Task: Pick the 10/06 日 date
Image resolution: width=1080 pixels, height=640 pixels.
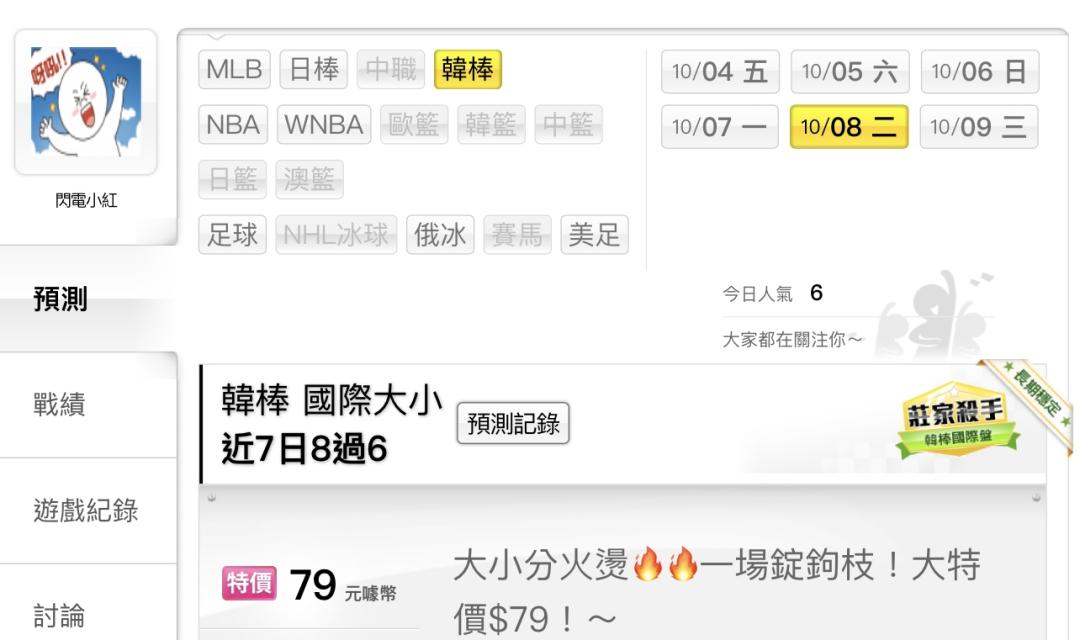Action: [979, 72]
